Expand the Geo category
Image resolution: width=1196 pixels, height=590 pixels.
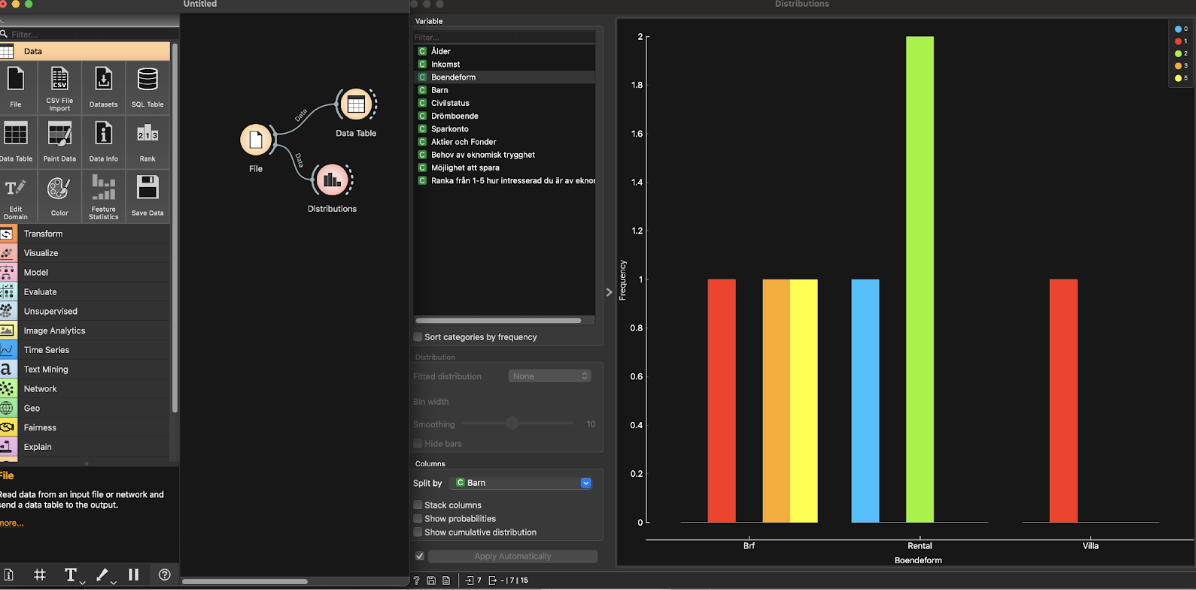(x=85, y=408)
